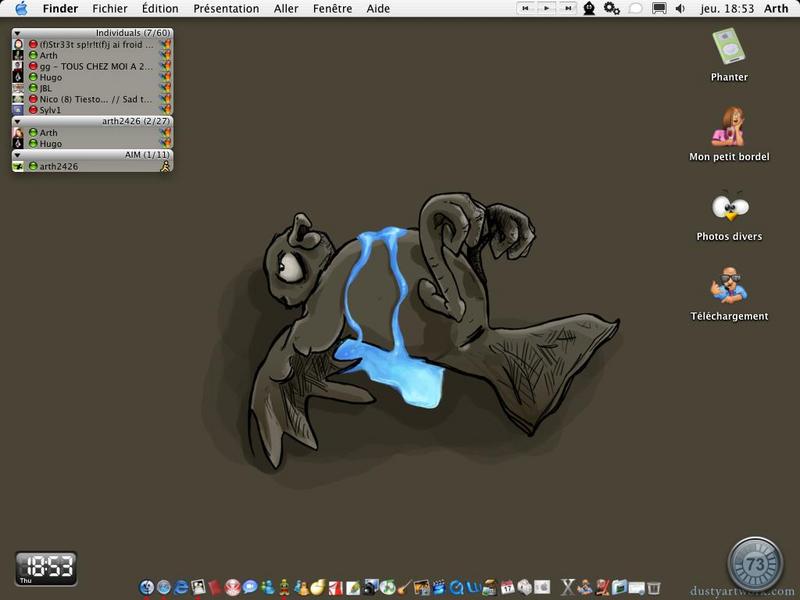
Task: Skip to previous track in menu bar
Action: tap(526, 9)
